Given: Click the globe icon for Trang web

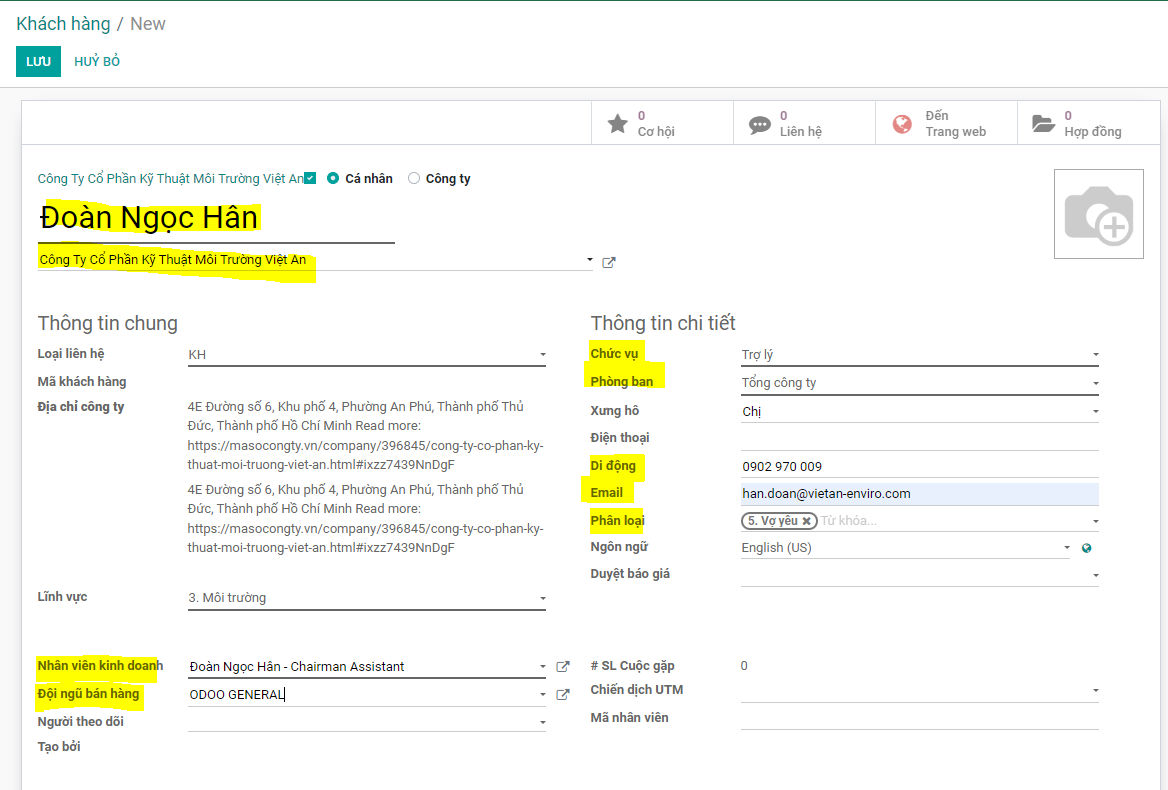Looking at the screenshot, I should tap(902, 124).
